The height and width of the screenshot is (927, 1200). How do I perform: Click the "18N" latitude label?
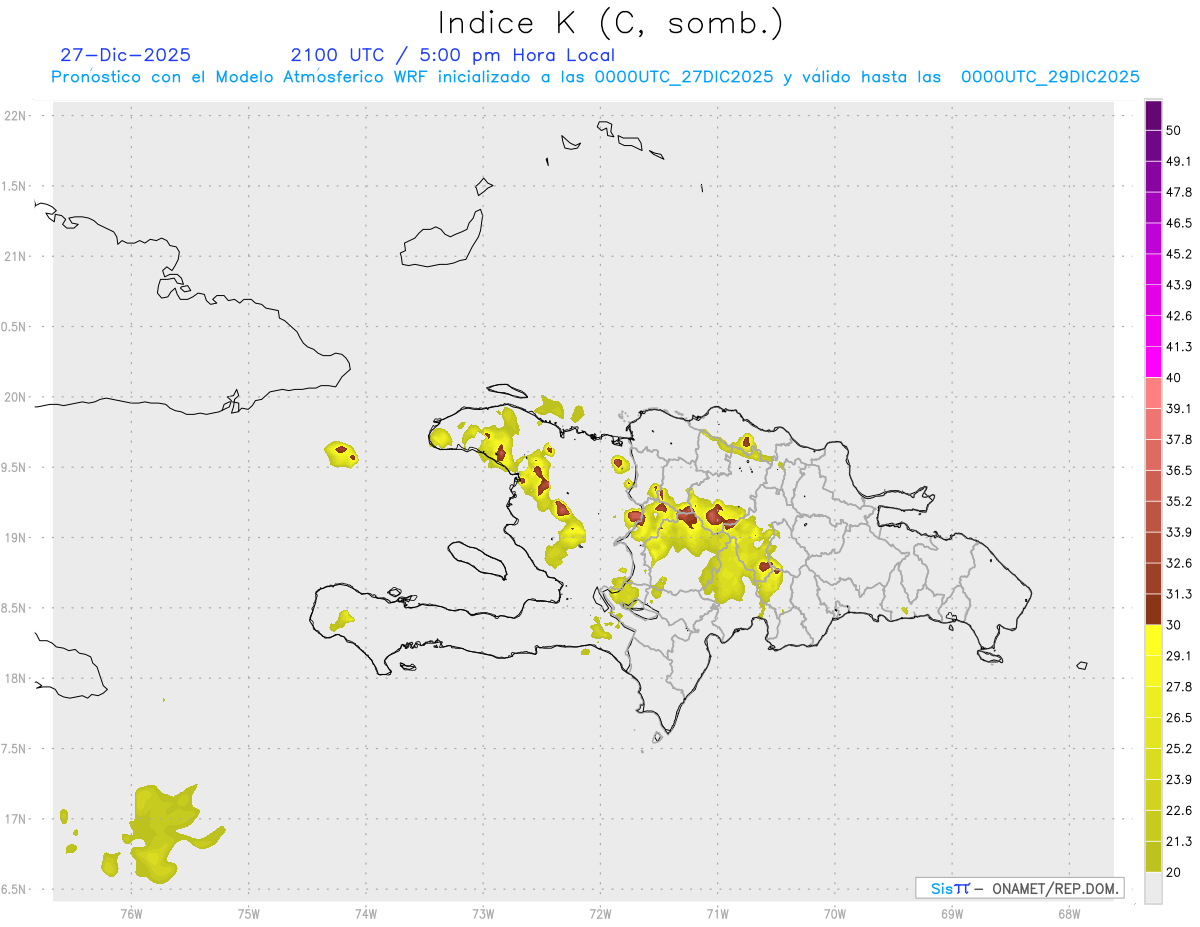pos(17,678)
